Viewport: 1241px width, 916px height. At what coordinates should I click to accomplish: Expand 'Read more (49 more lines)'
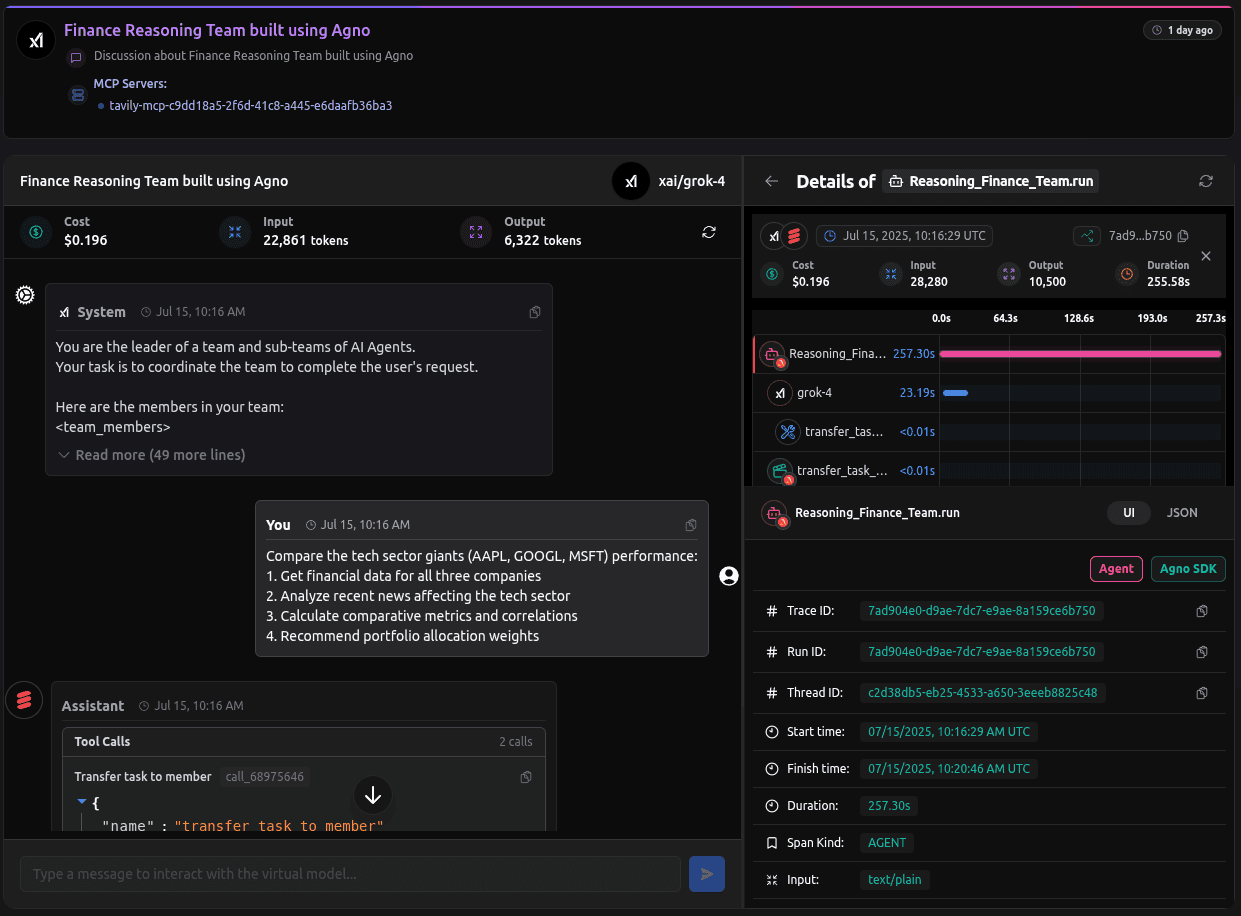click(151, 455)
